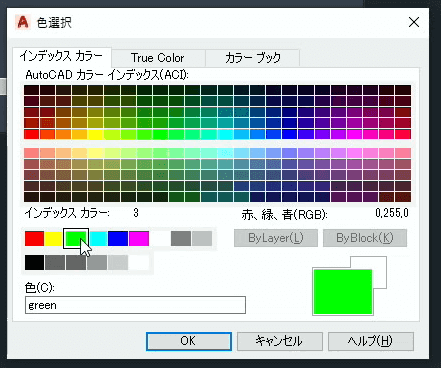The image size is (441, 368).
Task: Switch to the True Color tab
Action: pyautogui.click(x=157, y=58)
